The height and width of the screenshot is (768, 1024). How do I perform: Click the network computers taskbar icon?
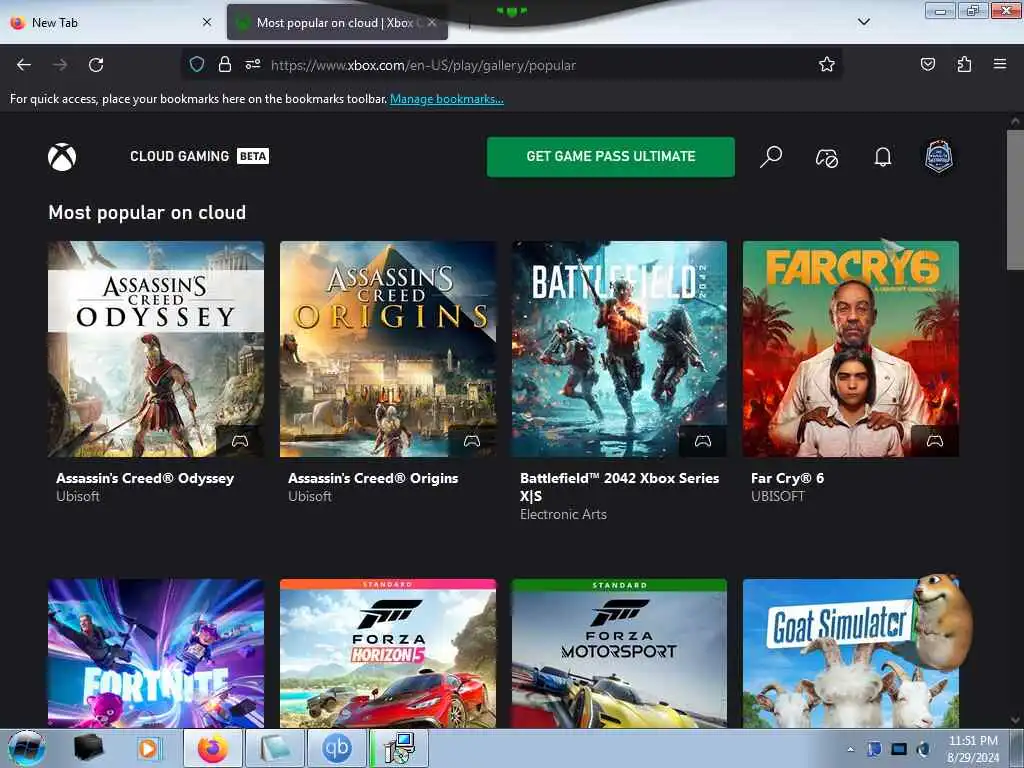[x=399, y=748]
